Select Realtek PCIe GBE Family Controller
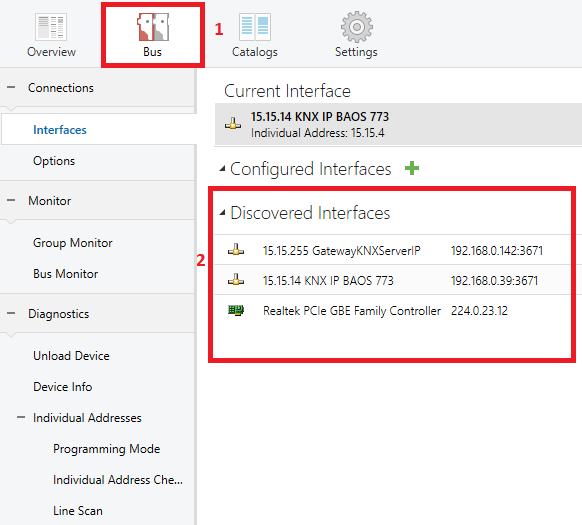 pos(352,311)
